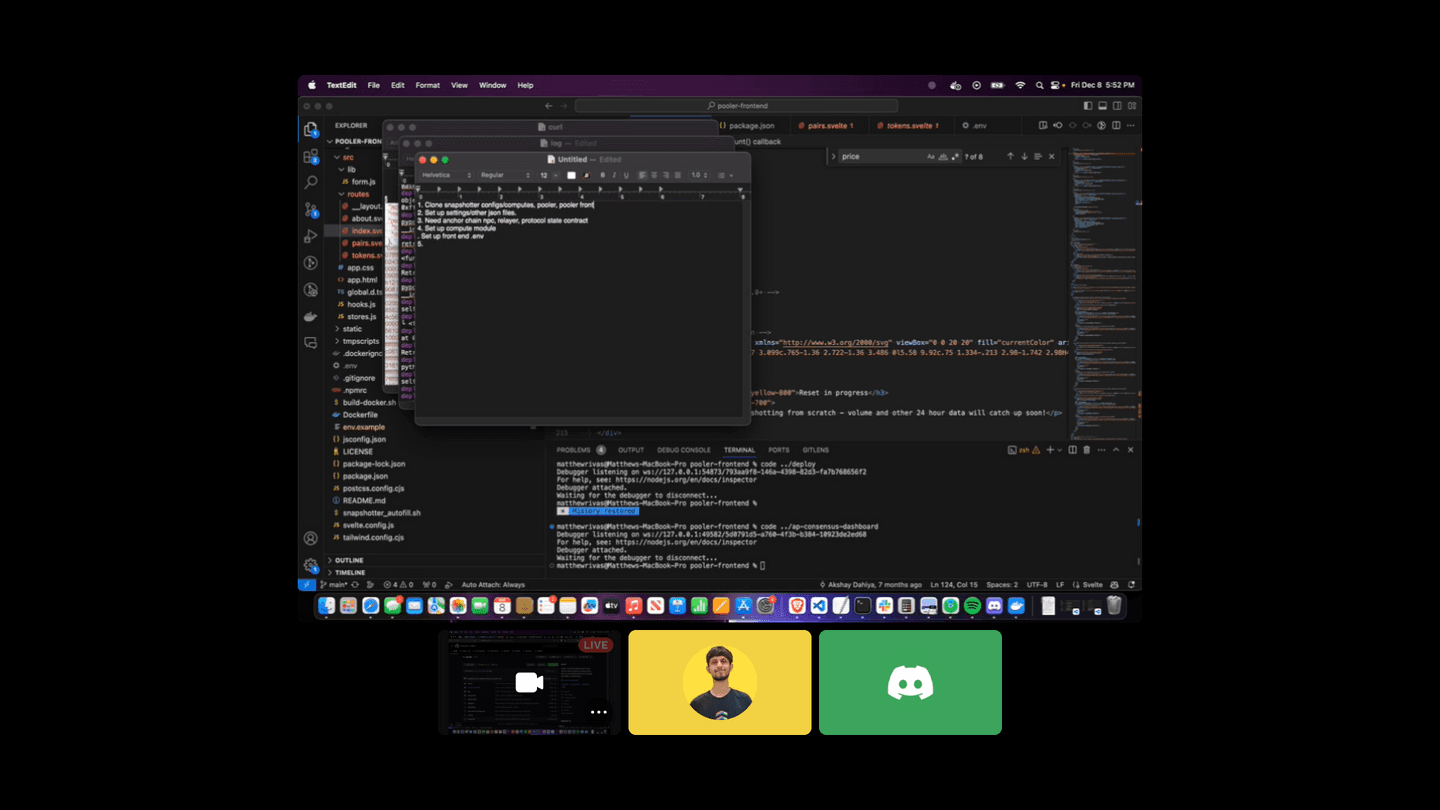Screen dimensions: 1440x810
Task: Open the editor More Actions menu
Action: click(1132, 126)
